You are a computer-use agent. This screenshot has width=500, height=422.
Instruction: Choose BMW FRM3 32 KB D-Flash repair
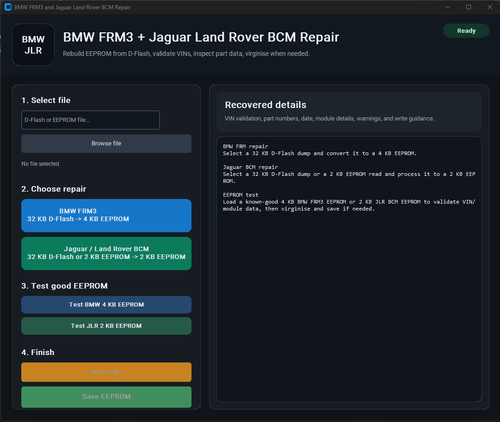[106, 215]
